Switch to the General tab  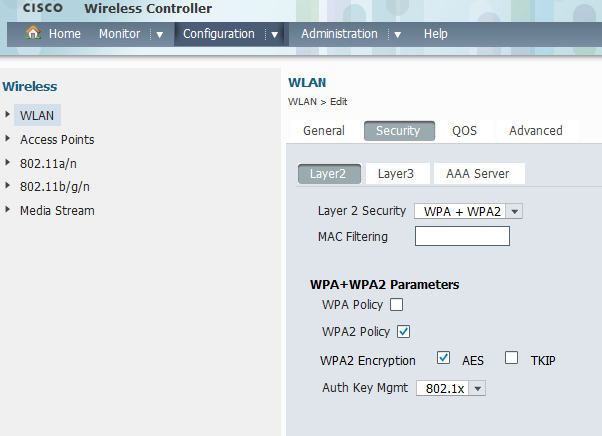[324, 130]
